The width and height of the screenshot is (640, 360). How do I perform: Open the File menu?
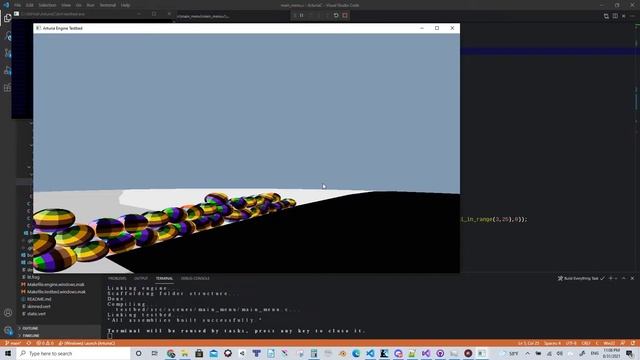click(x=18, y=5)
